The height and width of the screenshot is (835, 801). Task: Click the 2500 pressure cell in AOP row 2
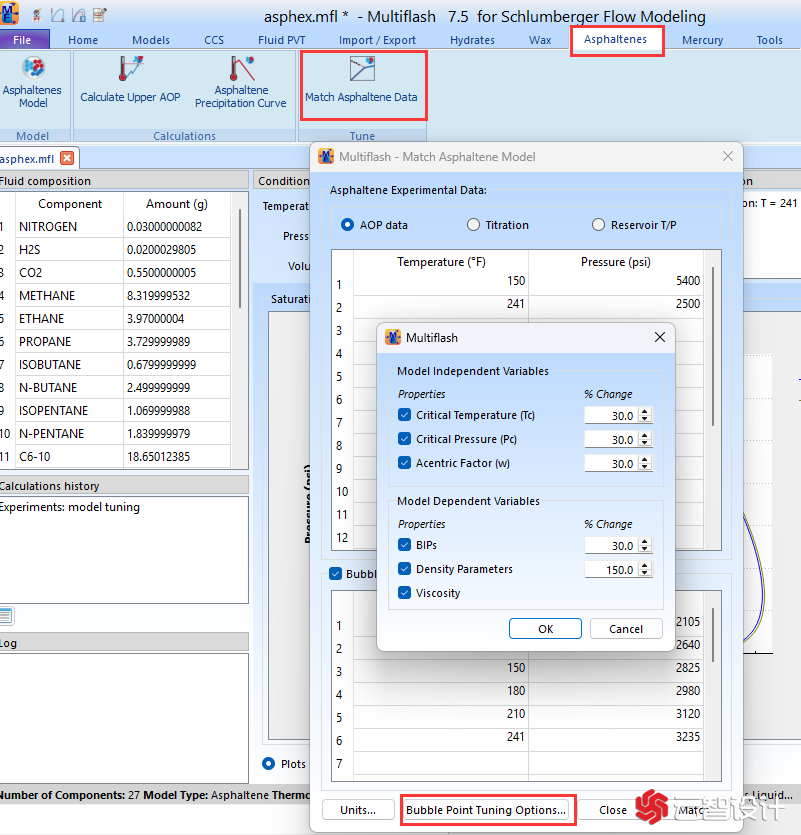(615, 304)
